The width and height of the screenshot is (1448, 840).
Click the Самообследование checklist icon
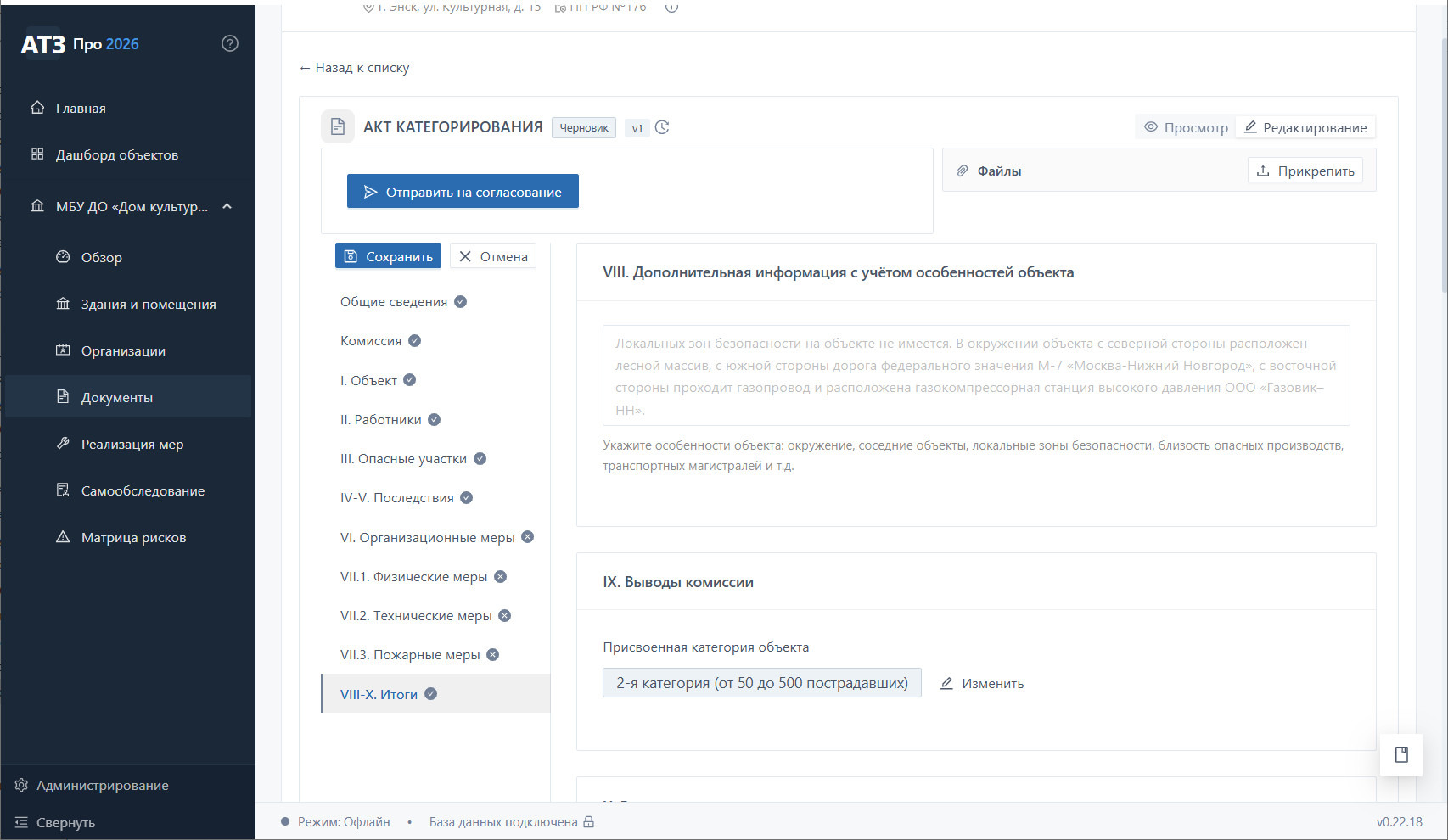[63, 490]
